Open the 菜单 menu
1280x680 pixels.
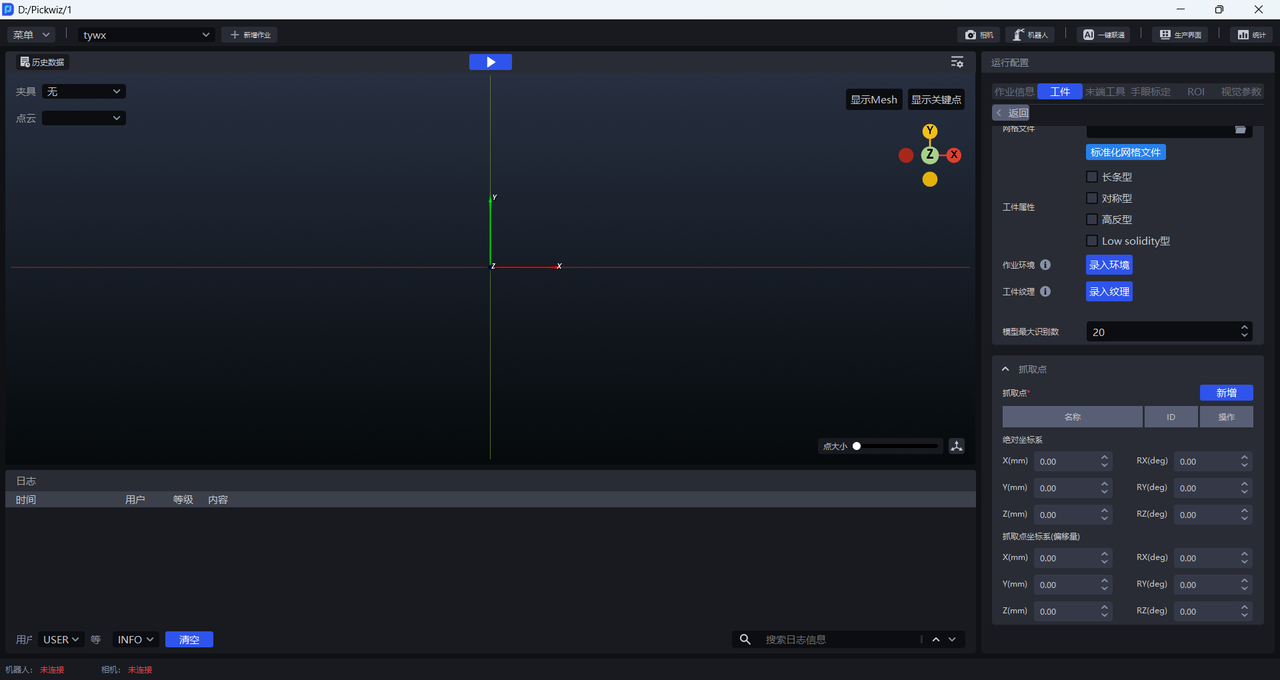coord(31,35)
